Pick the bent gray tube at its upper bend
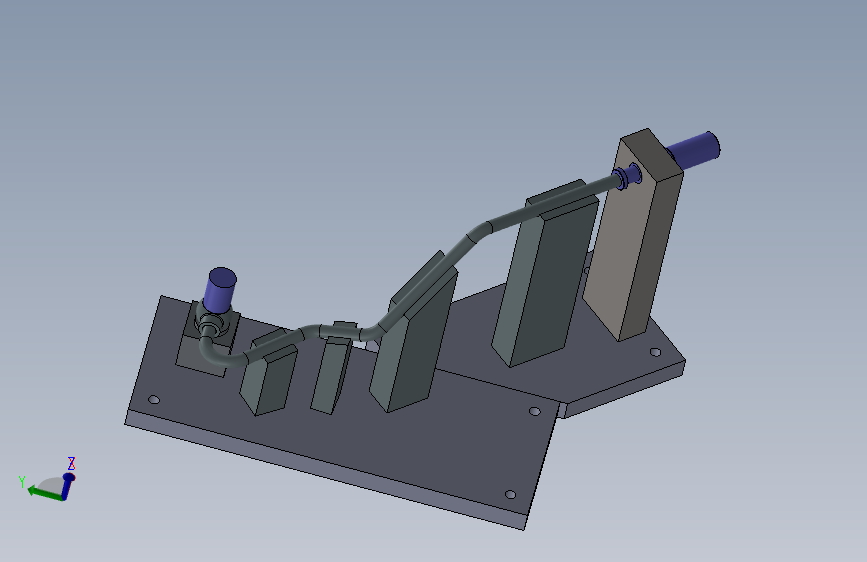This screenshot has width=867, height=562. (477, 231)
